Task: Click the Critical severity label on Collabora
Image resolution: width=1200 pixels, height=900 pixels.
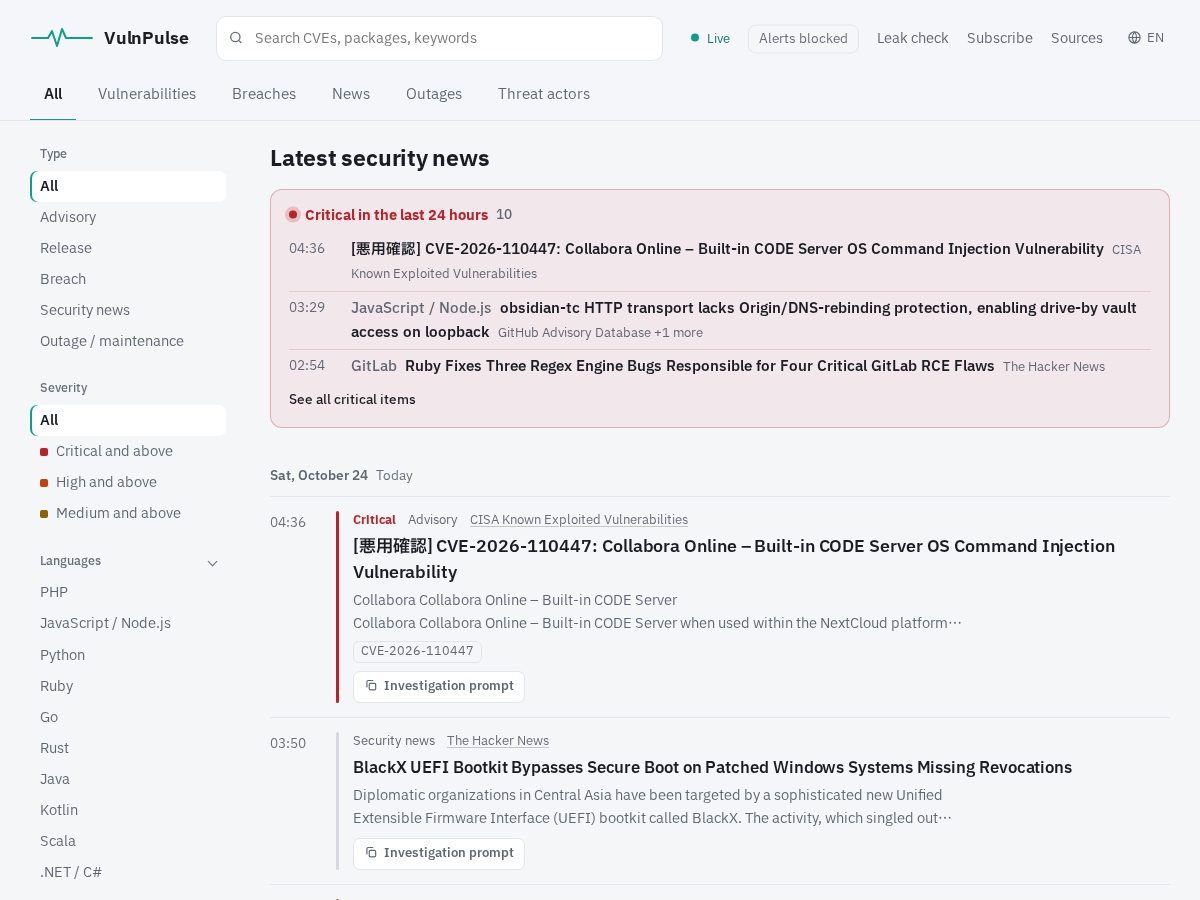Action: click(x=374, y=520)
